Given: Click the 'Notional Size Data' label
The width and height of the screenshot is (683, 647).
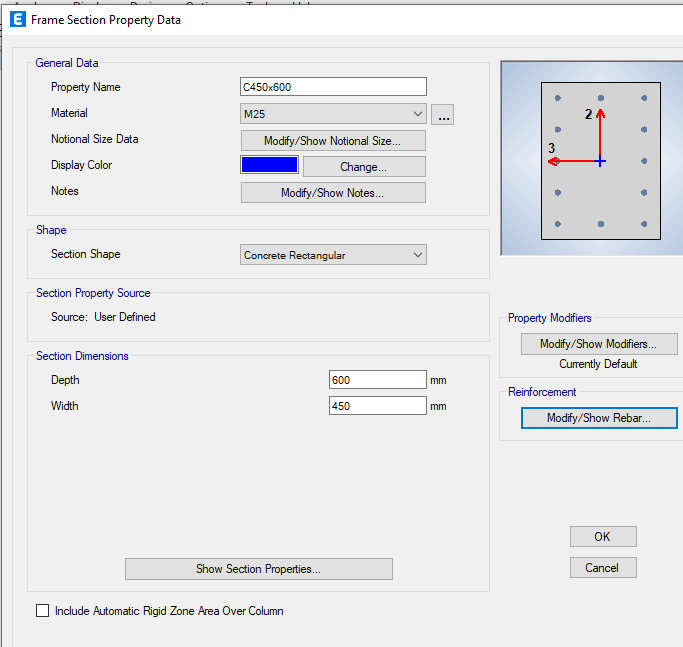Looking at the screenshot, I should (95, 139).
